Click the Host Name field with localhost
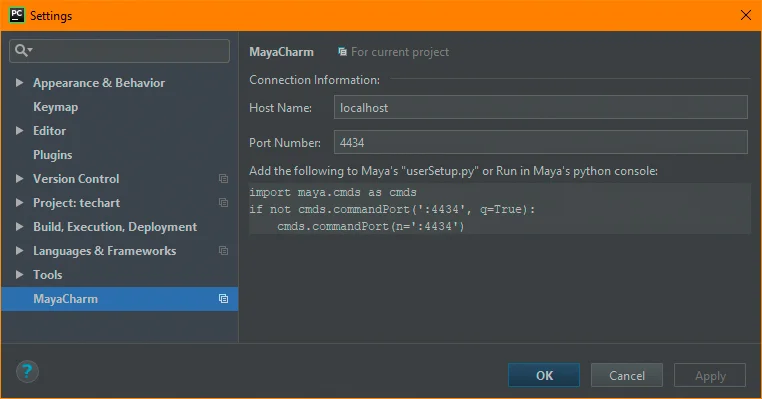 [540, 107]
